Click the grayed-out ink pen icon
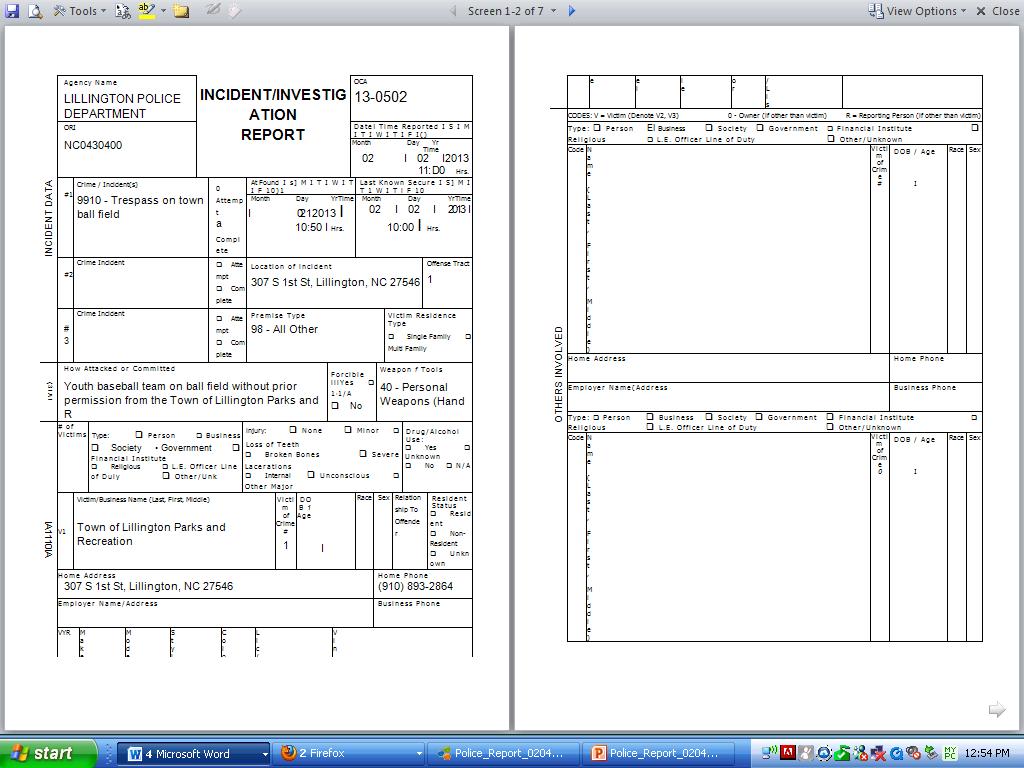This screenshot has width=1024, height=768. click(213, 10)
